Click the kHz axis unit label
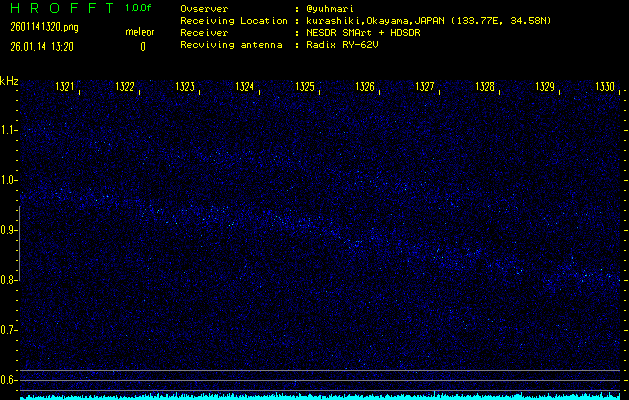This screenshot has height=400, width=629. [x=9, y=80]
